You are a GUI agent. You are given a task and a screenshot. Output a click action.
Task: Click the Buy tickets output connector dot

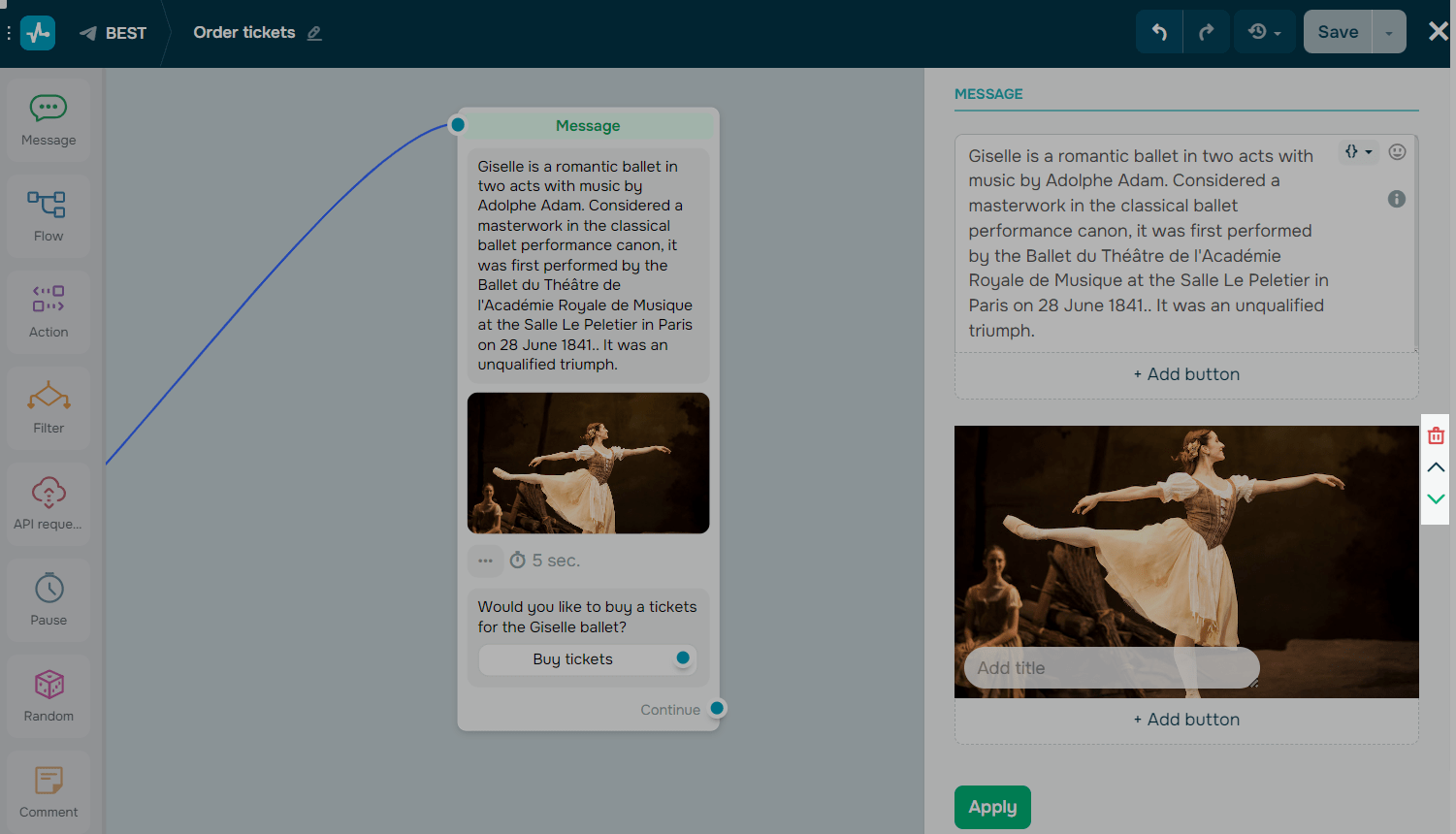coord(683,658)
